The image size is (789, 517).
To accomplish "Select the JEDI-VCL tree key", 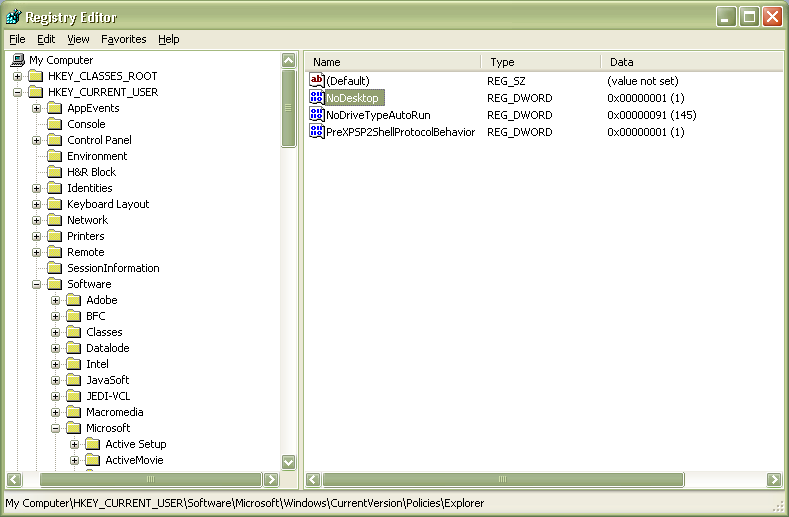I will pyautogui.click(x=108, y=397).
